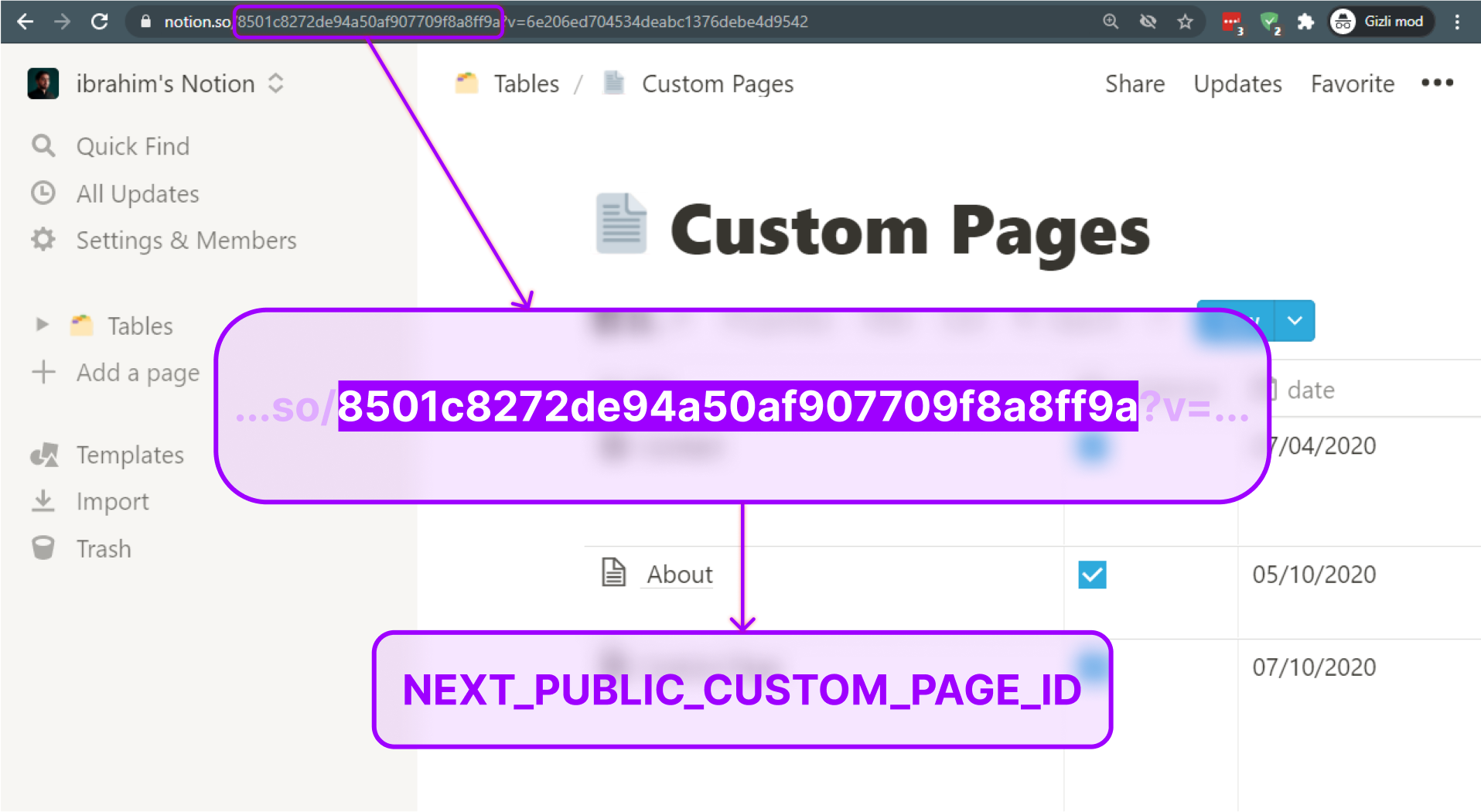Open Trash from the sidebar
Image resolution: width=1481 pixels, height=812 pixels.
[x=81, y=548]
